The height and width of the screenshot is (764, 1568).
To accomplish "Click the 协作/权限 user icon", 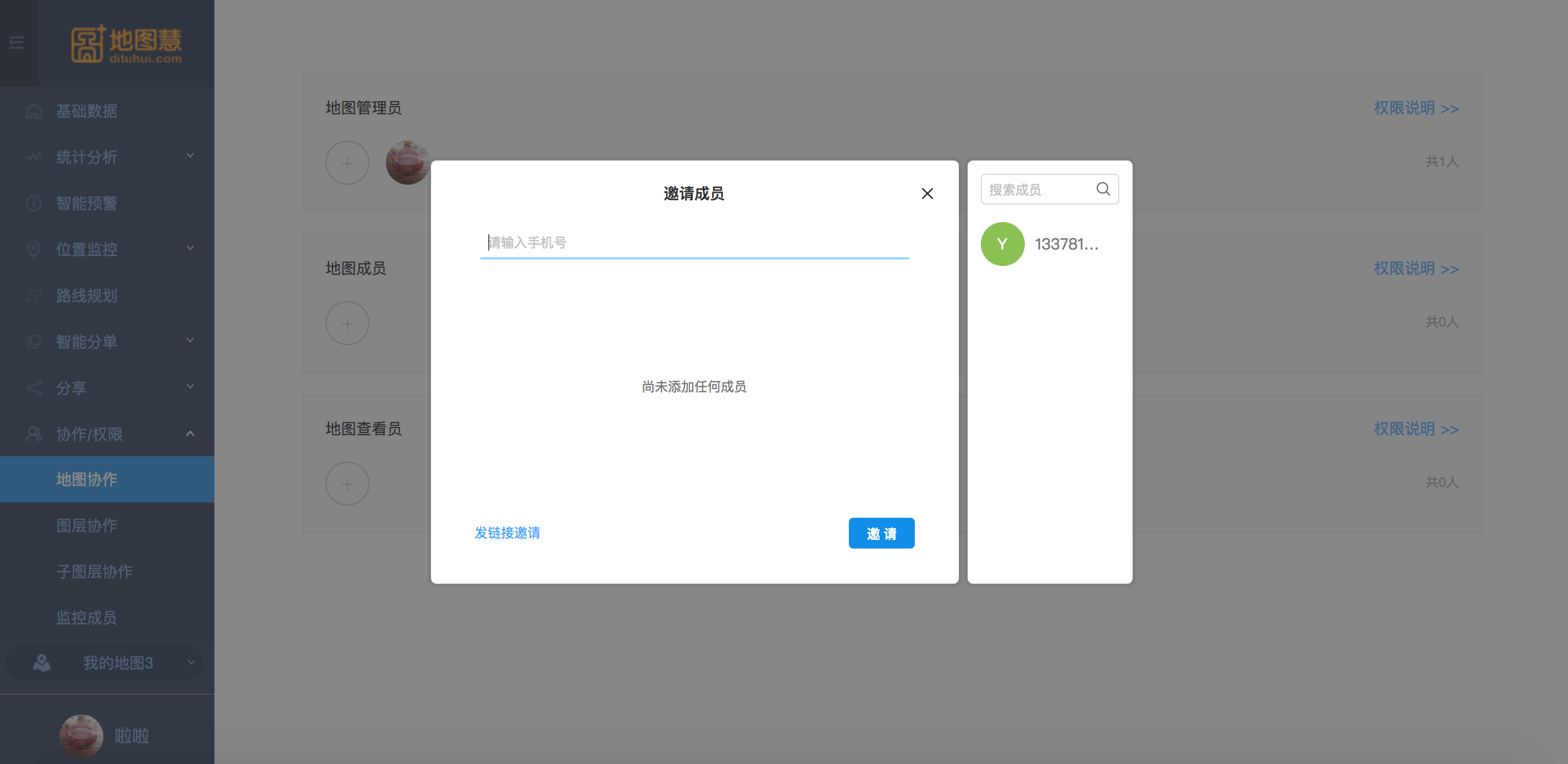I will pyautogui.click(x=34, y=434).
